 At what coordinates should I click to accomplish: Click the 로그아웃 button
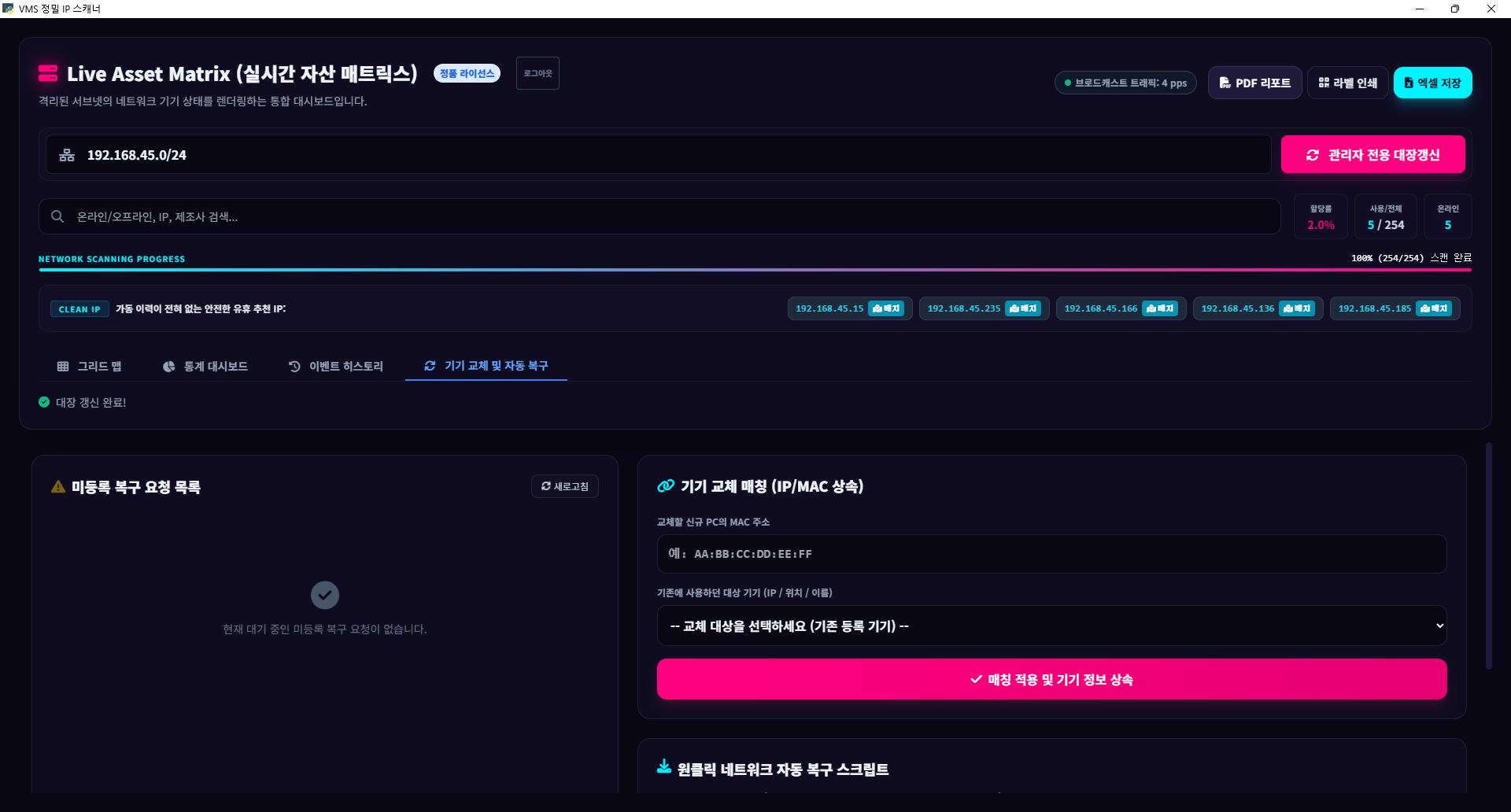[538, 73]
